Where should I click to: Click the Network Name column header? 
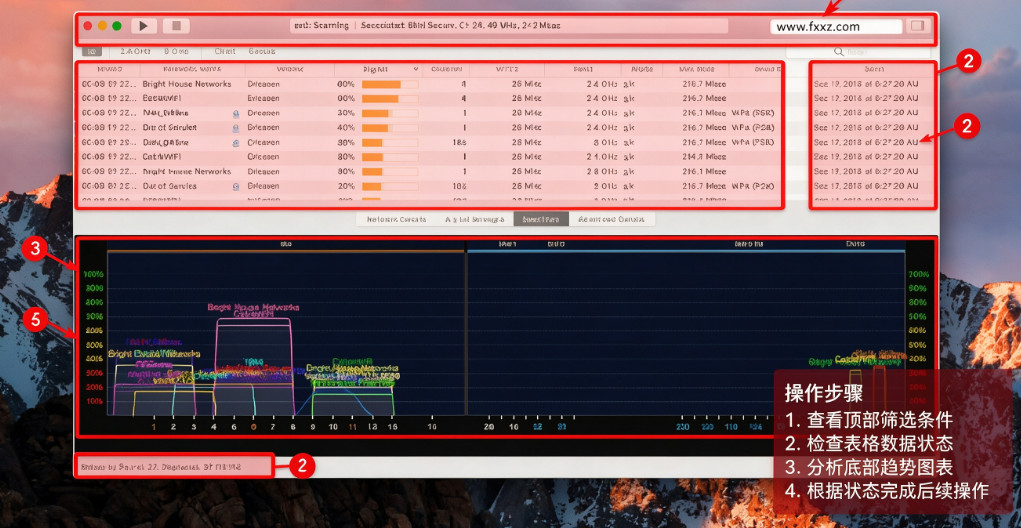coord(192,69)
